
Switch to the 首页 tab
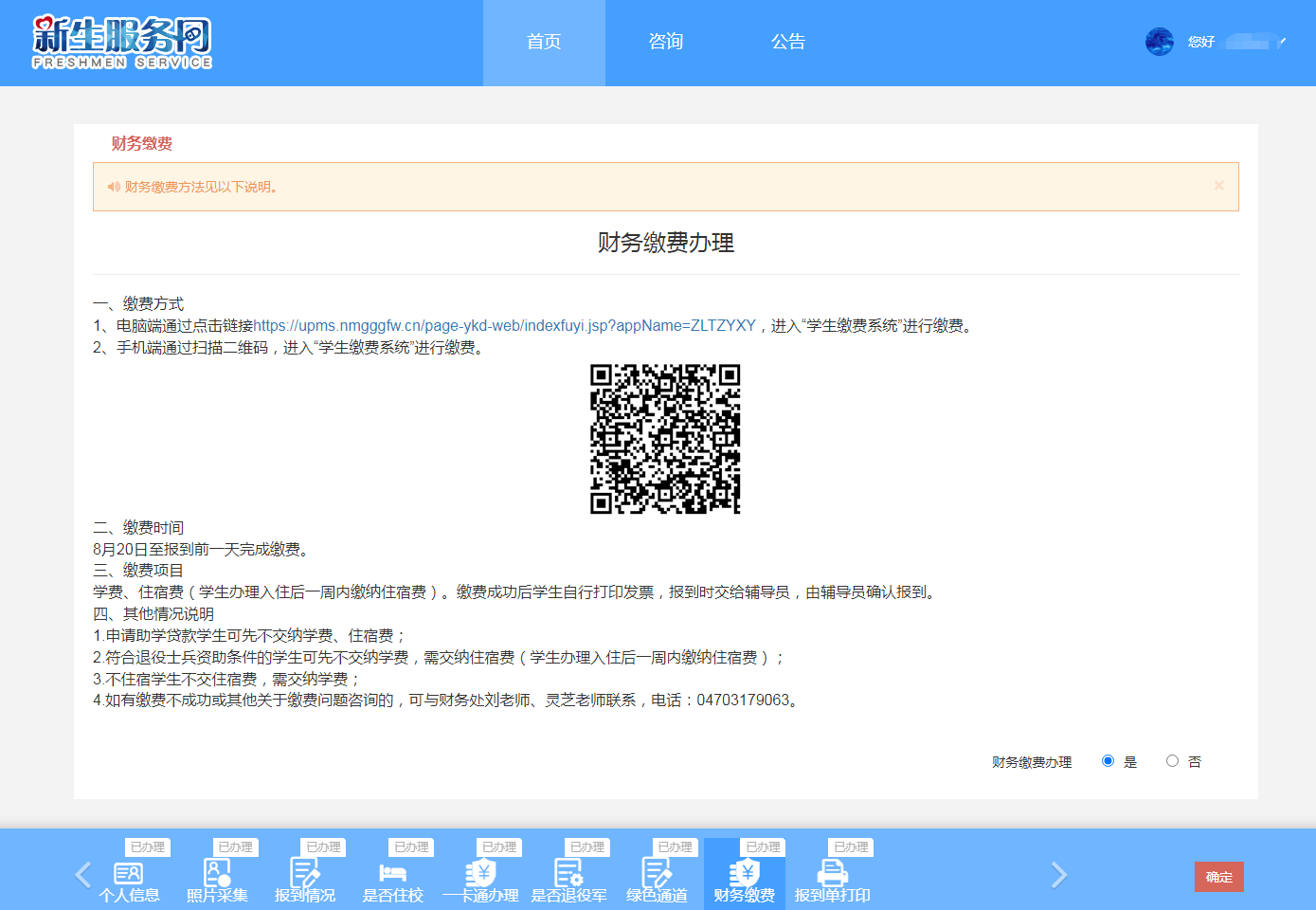[544, 43]
